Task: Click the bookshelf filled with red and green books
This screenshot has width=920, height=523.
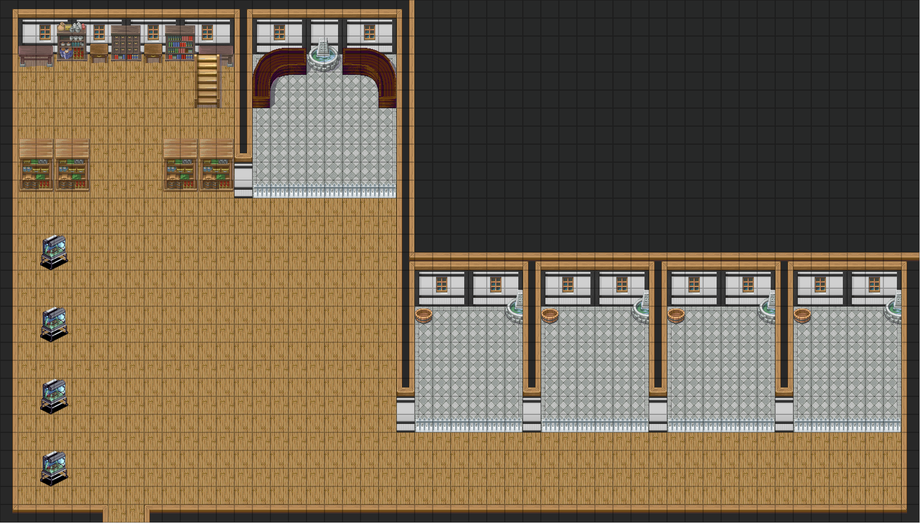Action: 180,43
